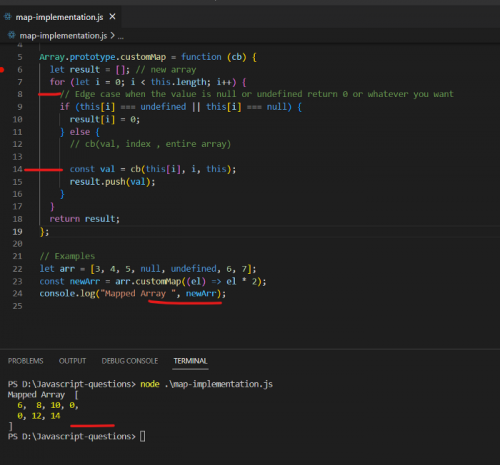Show the DEBUG CONSOLE panel
The image size is (500, 465).
coord(130,361)
